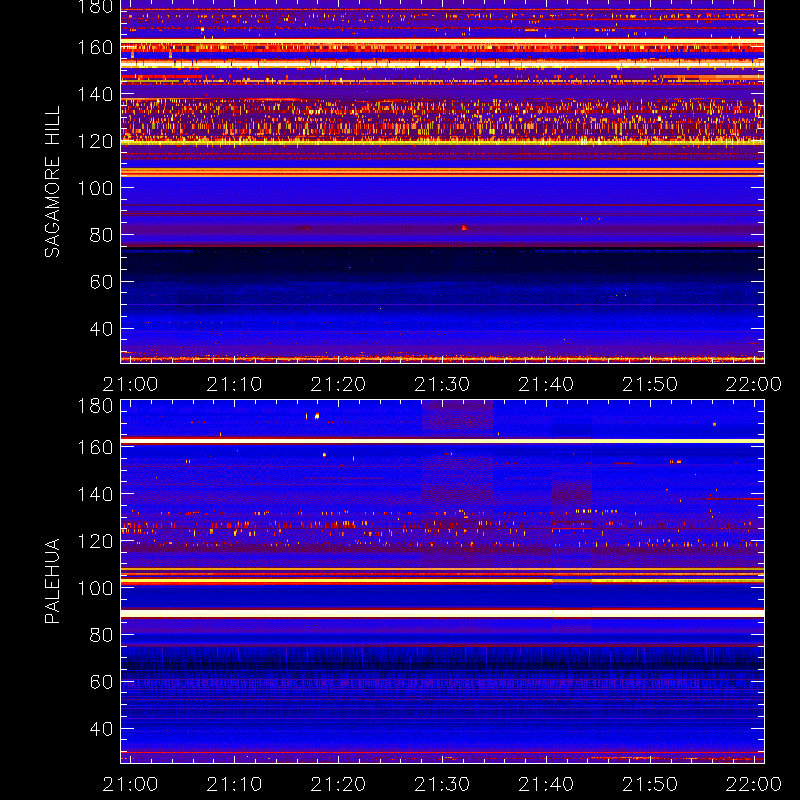Viewport: 800px width, 800px height.
Task: Click 22:00 time label under Sagamore Hill plot
Action: pyautogui.click(x=754, y=384)
